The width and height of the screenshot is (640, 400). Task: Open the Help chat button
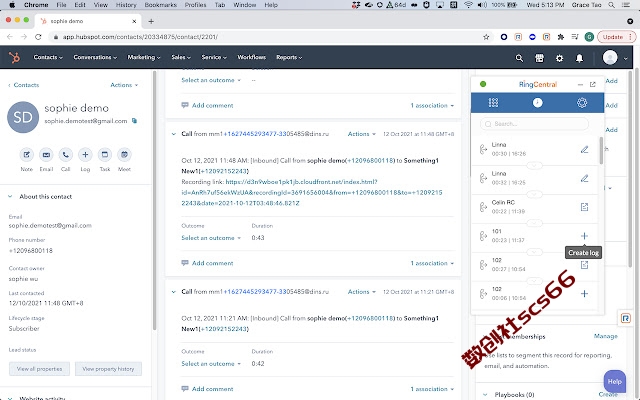tap(615, 382)
